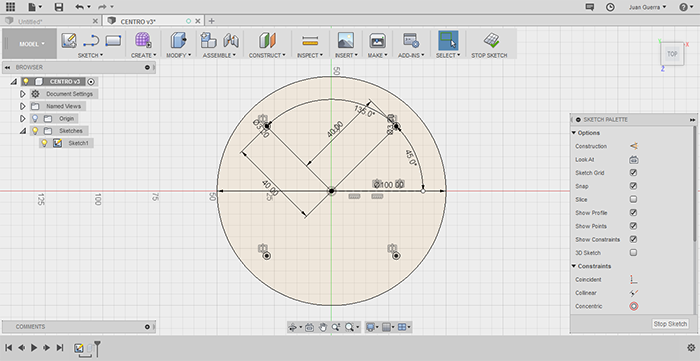Toggle the 3D Sketch checkbox

click(633, 253)
